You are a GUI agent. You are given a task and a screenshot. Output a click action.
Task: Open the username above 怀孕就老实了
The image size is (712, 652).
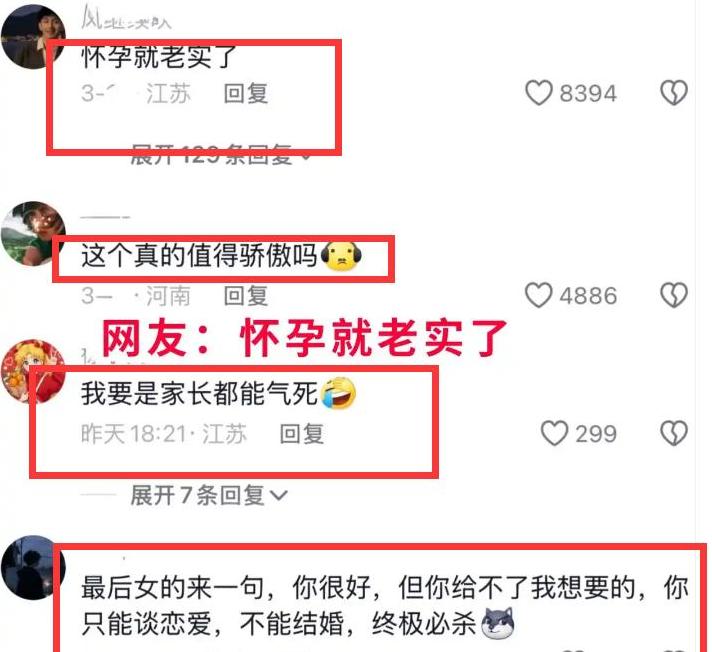(126, 19)
